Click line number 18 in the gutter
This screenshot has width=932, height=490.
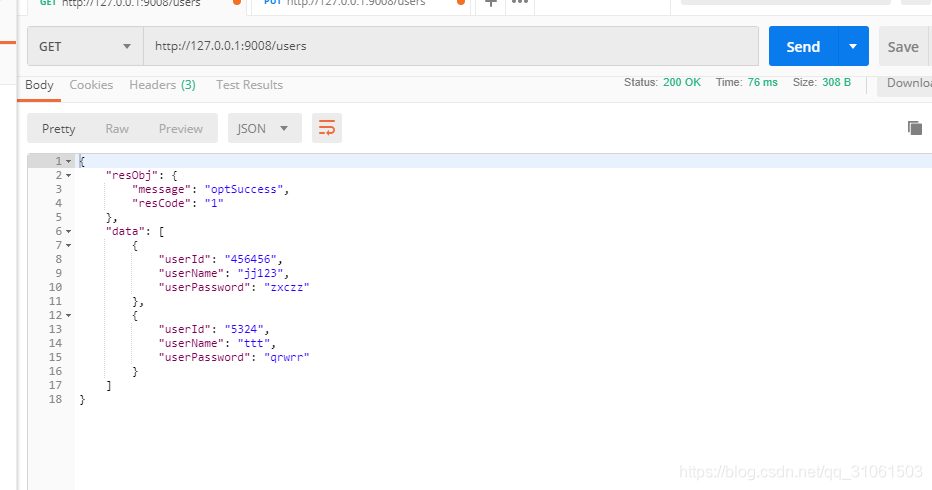pos(55,399)
